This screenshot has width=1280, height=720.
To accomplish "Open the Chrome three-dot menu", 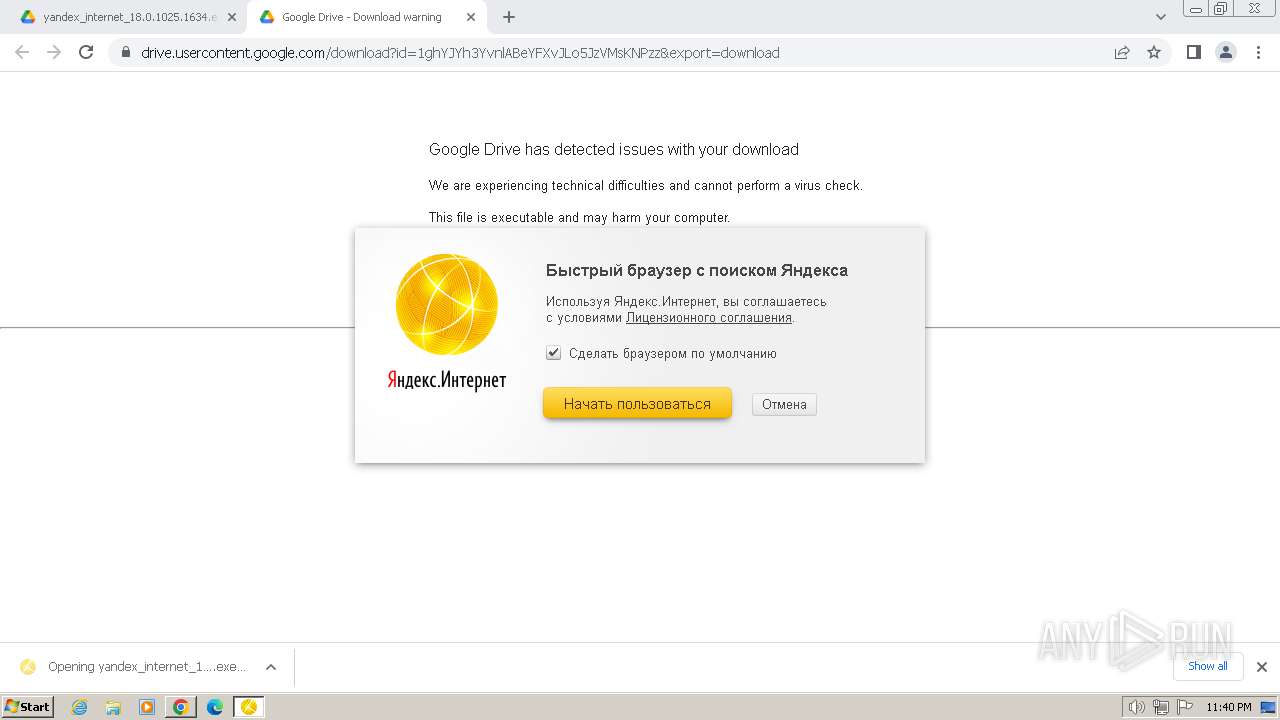I will pos(1259,53).
